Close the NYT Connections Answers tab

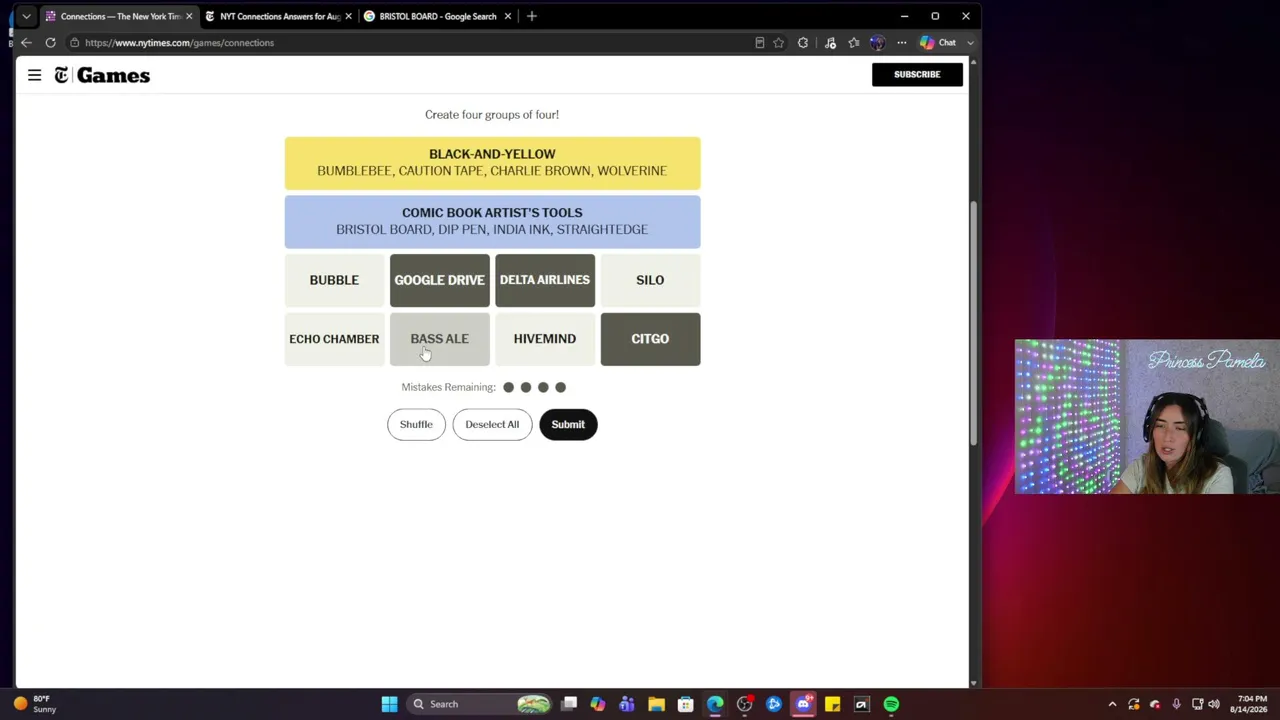click(348, 16)
